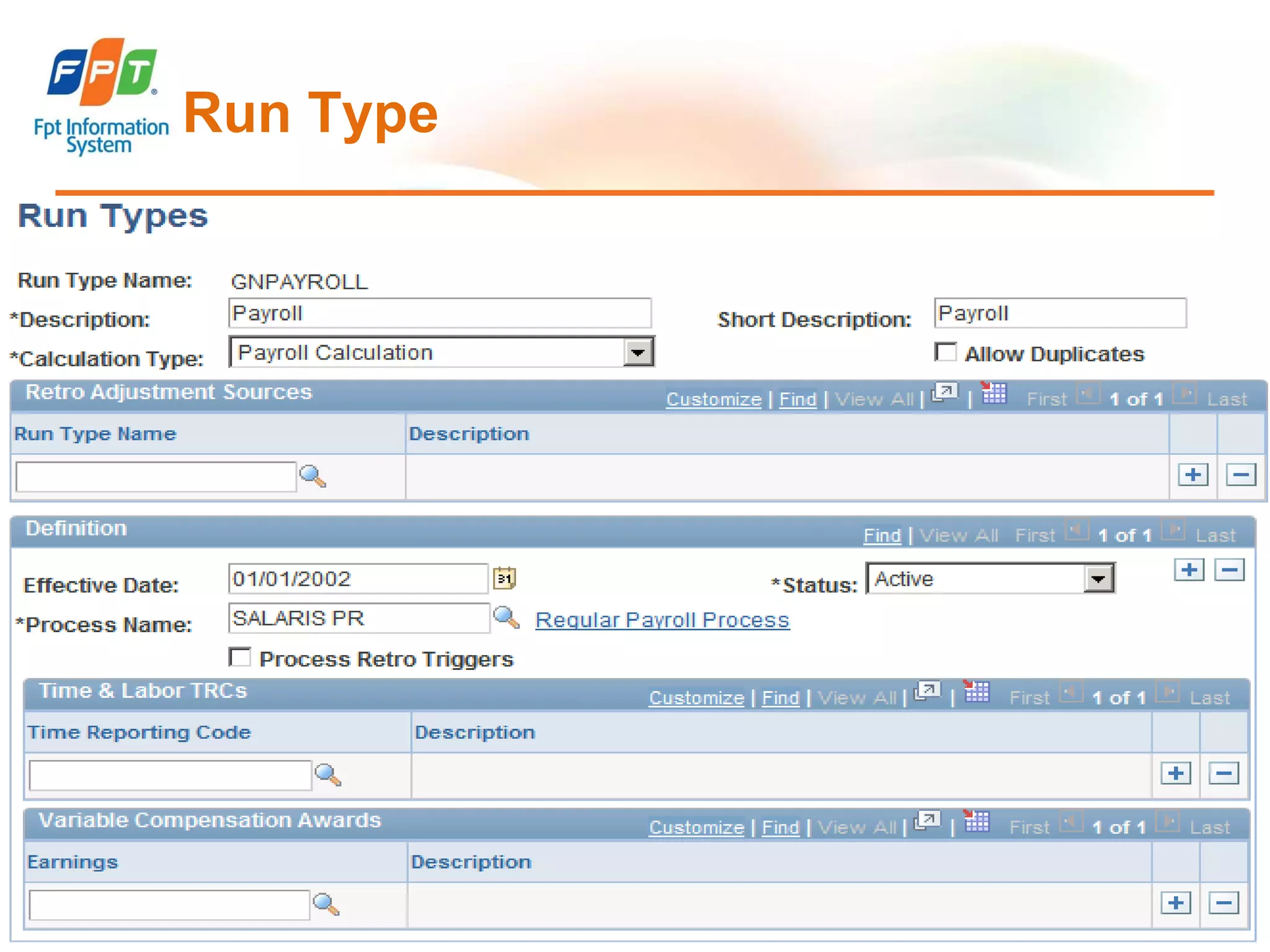Click Find in the Definition header
Screen dimensions: 1270x952
coord(882,535)
